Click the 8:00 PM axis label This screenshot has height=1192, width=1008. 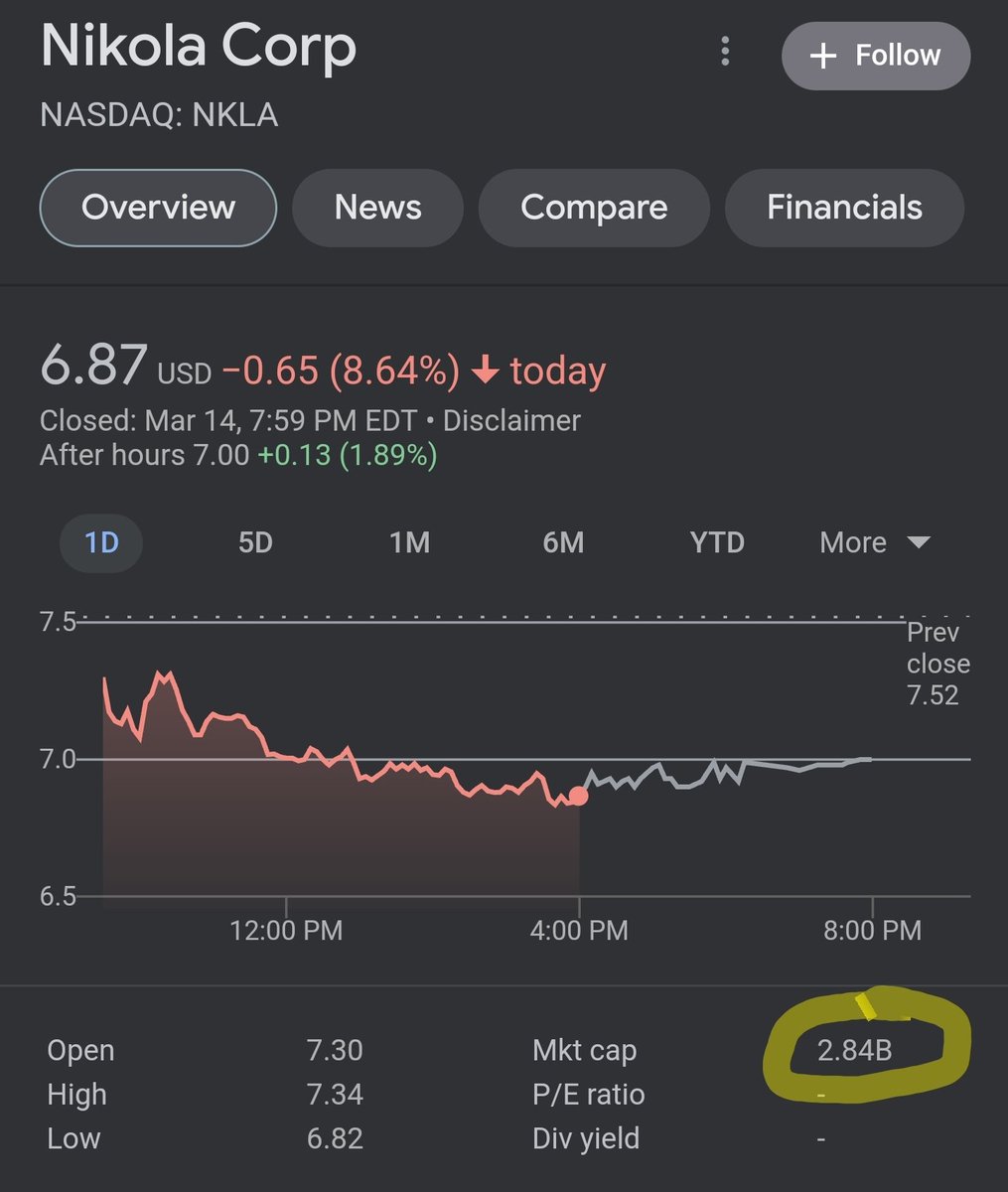pyautogui.click(x=872, y=931)
